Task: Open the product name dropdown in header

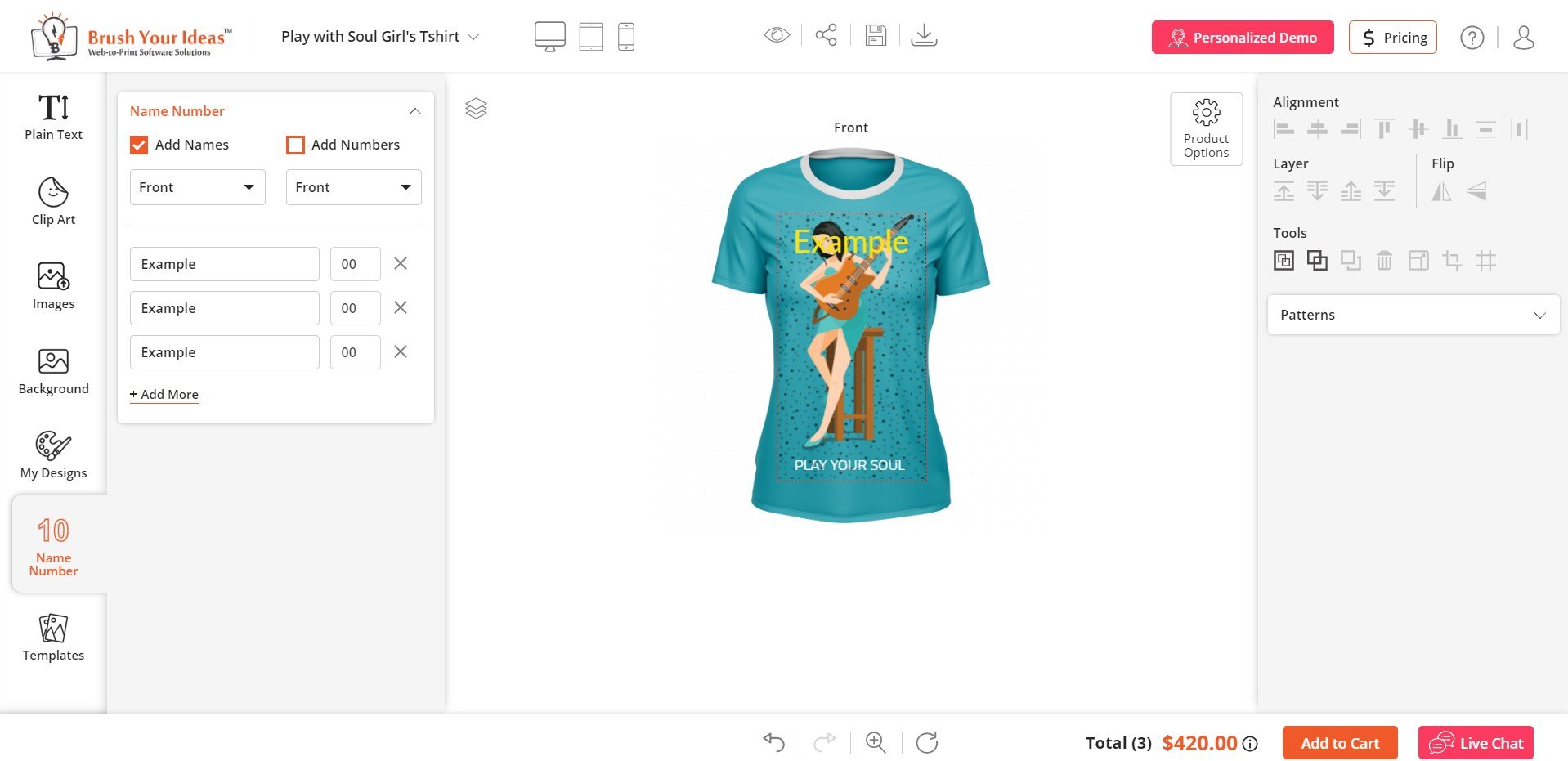Action: (x=380, y=37)
